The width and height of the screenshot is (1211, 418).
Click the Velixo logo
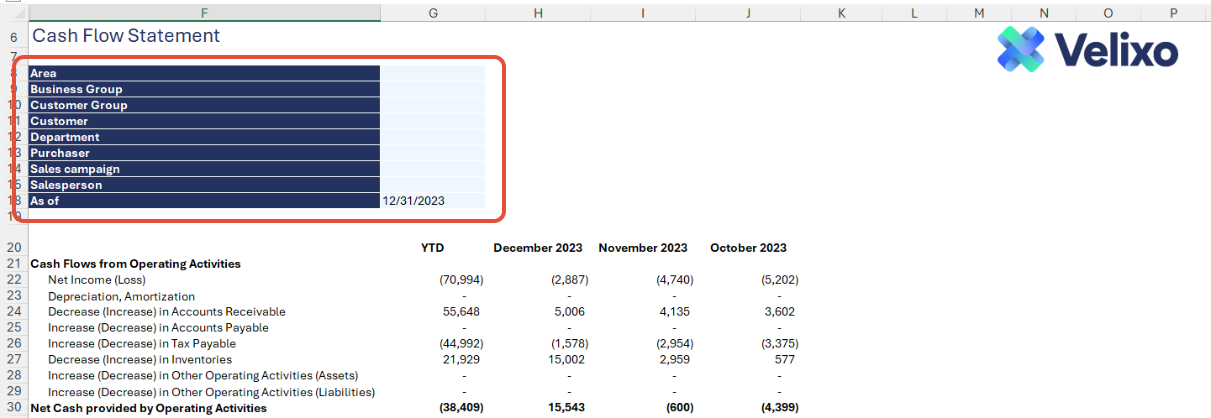[x=1087, y=49]
